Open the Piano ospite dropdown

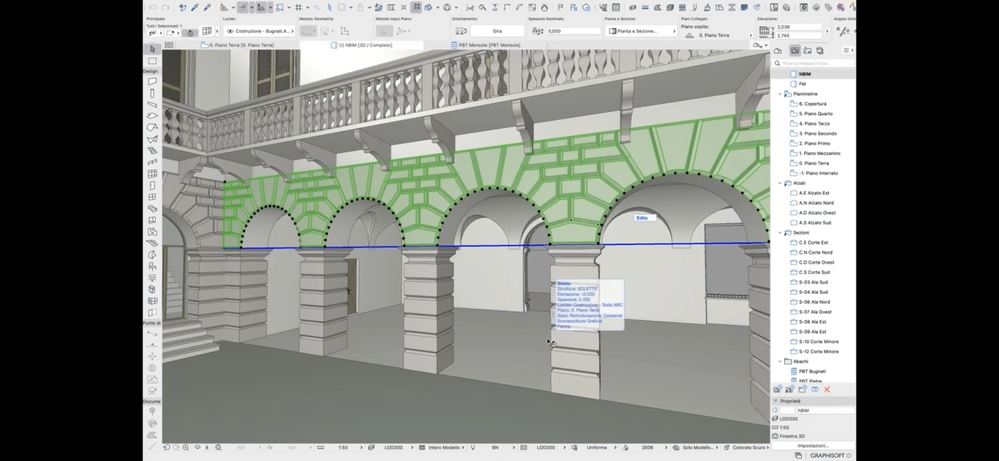coord(714,35)
